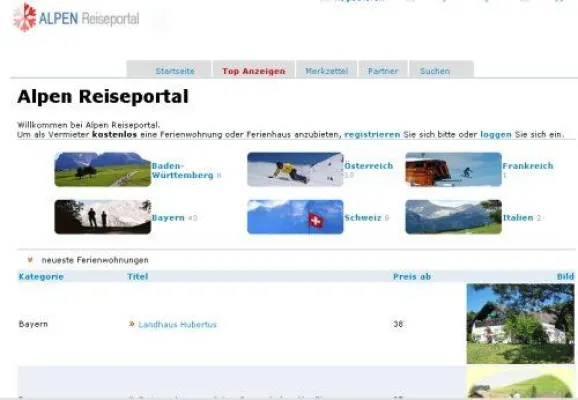Click the Schweiz Swiss flag thumbnail
The image size is (578, 400).
tap(295, 217)
